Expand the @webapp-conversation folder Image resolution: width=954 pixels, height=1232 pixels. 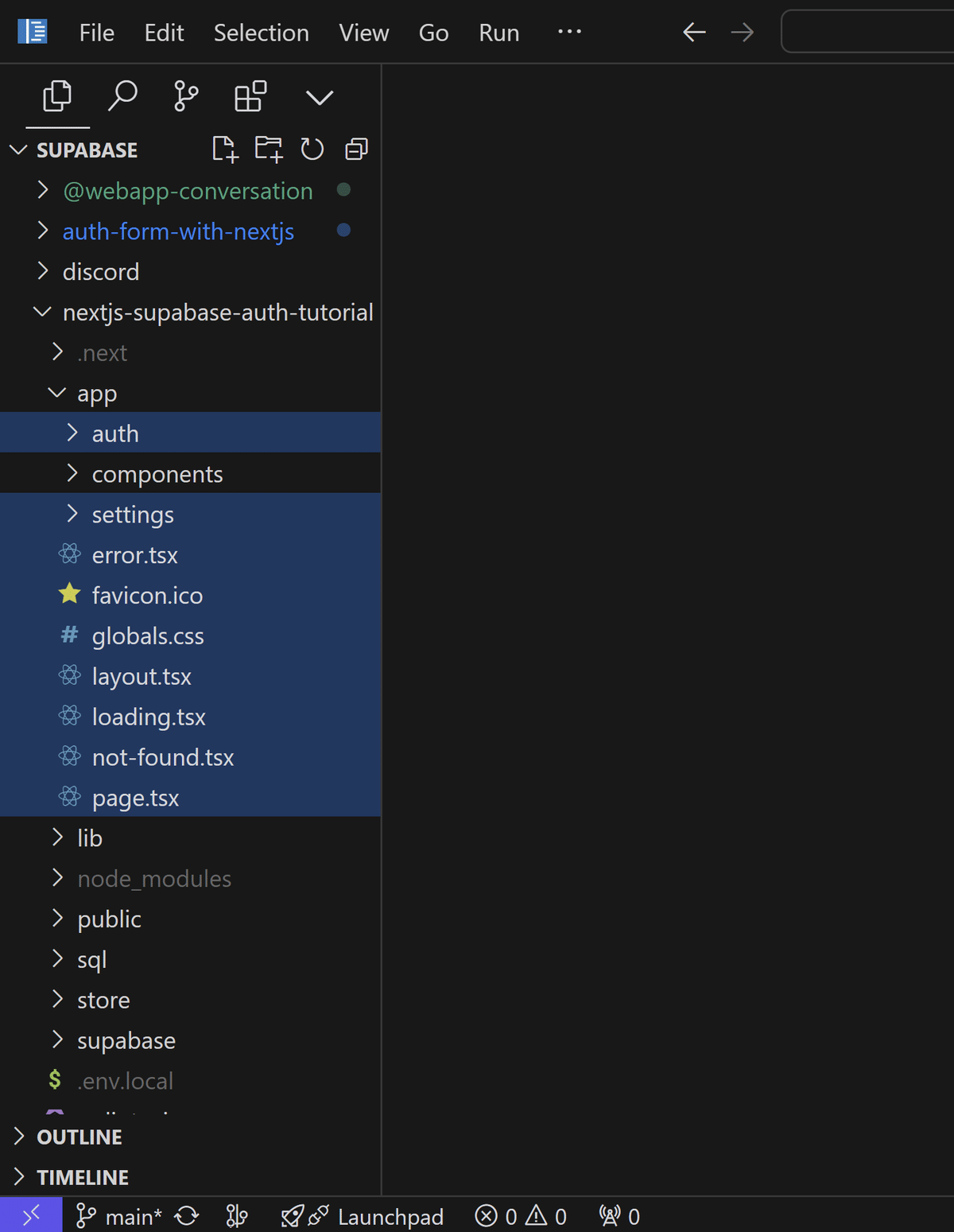coord(191,191)
